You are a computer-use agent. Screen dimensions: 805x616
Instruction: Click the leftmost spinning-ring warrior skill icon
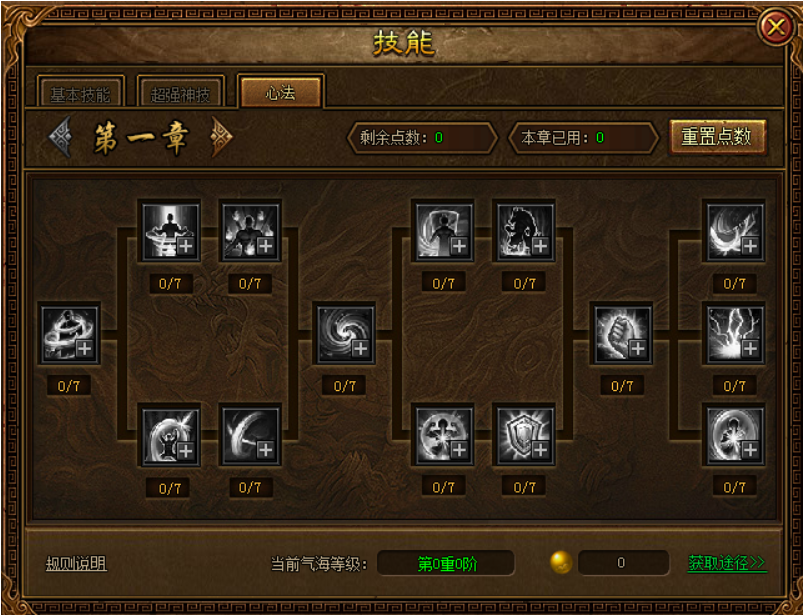pyautogui.click(x=70, y=334)
